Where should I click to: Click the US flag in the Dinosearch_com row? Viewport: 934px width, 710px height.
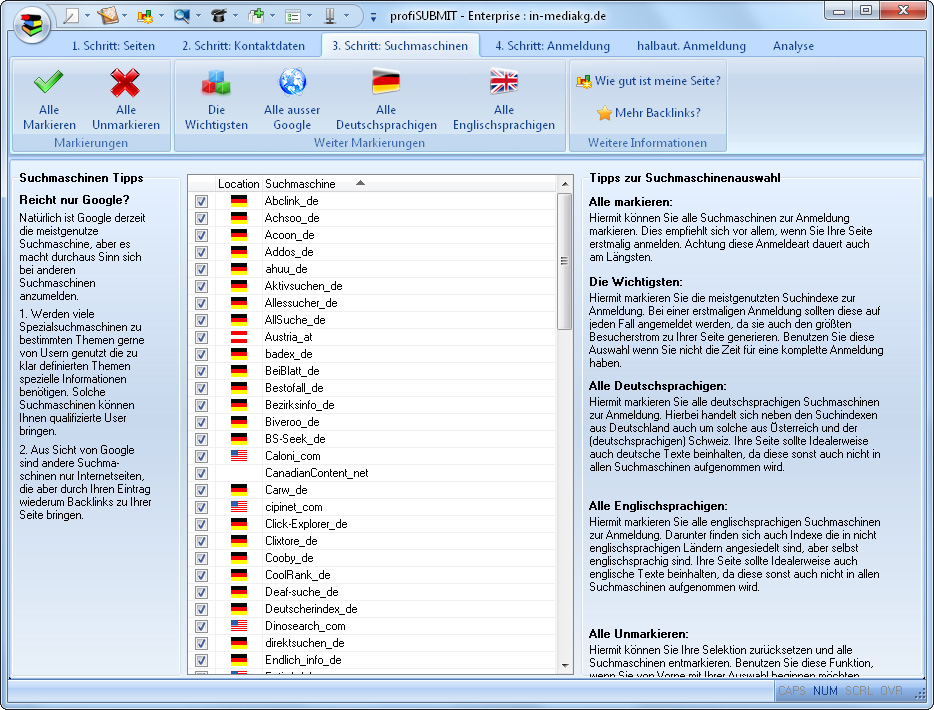click(239, 626)
